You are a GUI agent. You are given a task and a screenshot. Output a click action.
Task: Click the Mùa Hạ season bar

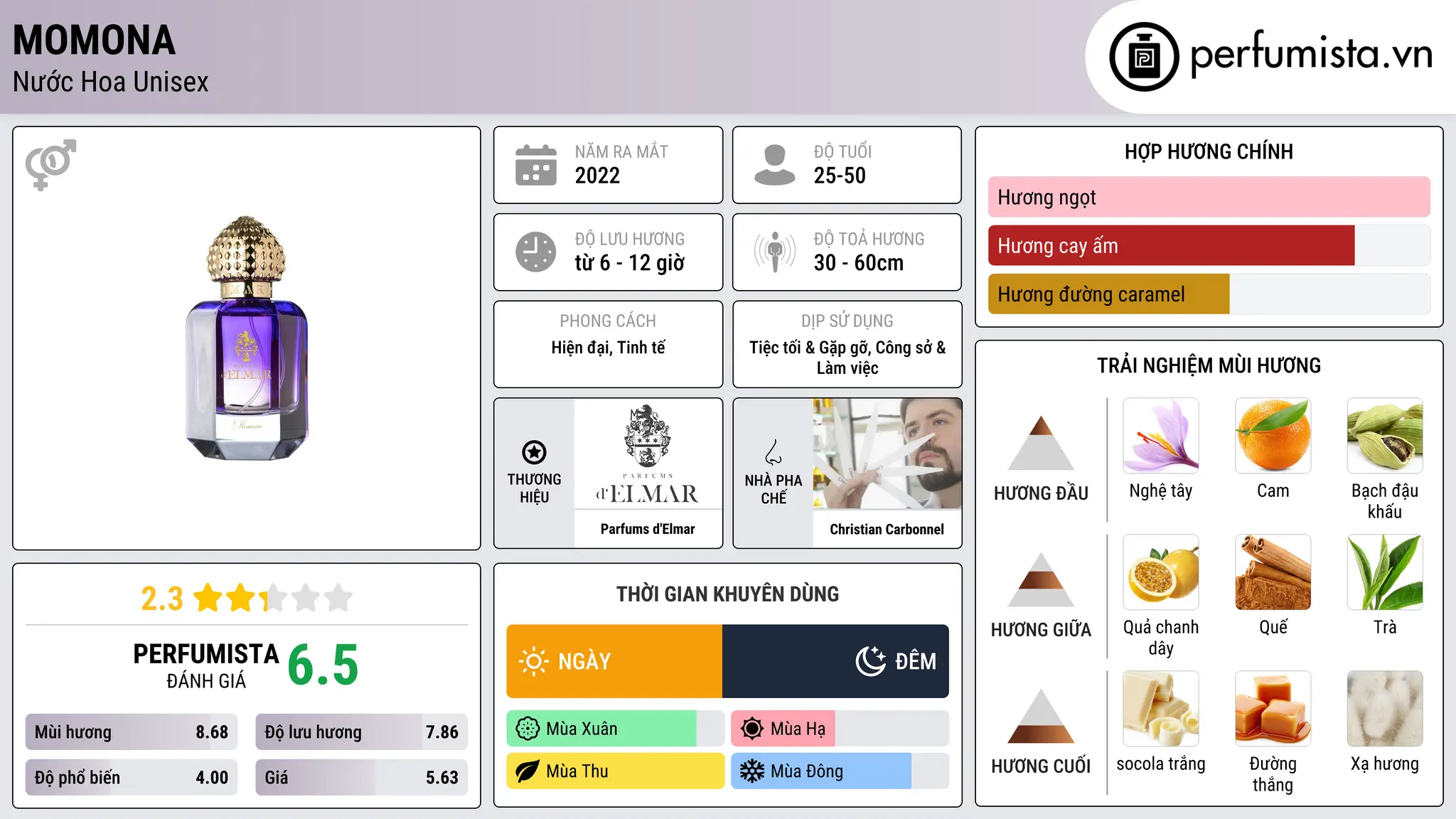[x=840, y=729]
